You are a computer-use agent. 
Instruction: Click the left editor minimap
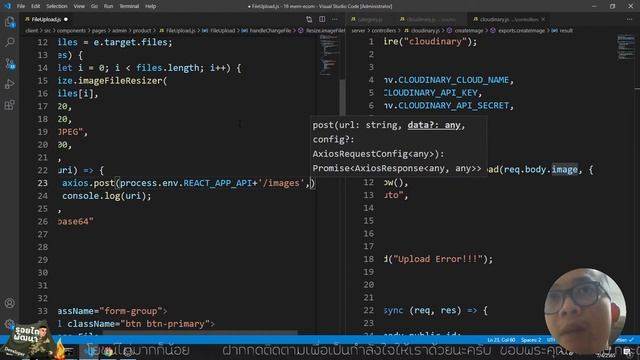pos(328,55)
